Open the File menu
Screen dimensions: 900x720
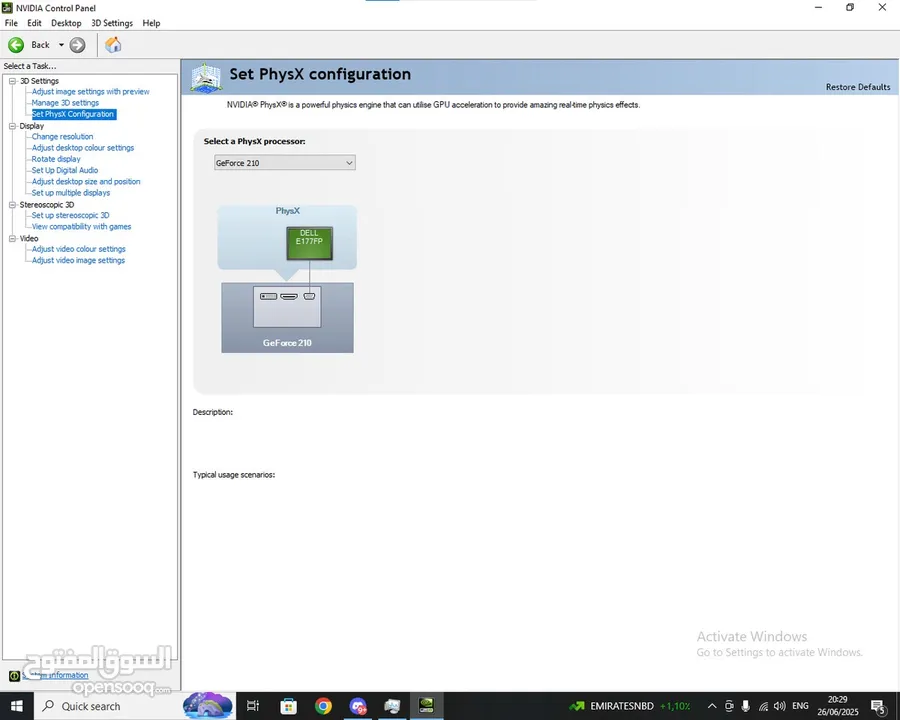11,23
